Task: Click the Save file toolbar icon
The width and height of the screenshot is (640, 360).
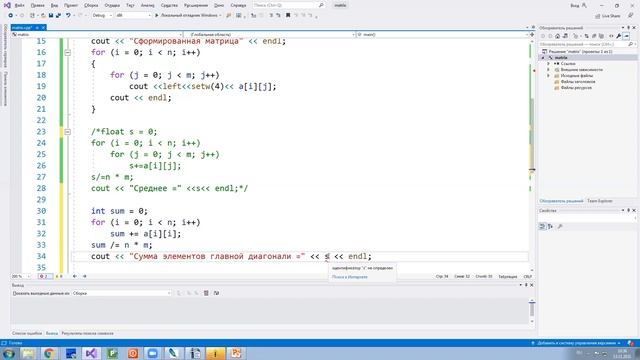Action: pos(51,15)
